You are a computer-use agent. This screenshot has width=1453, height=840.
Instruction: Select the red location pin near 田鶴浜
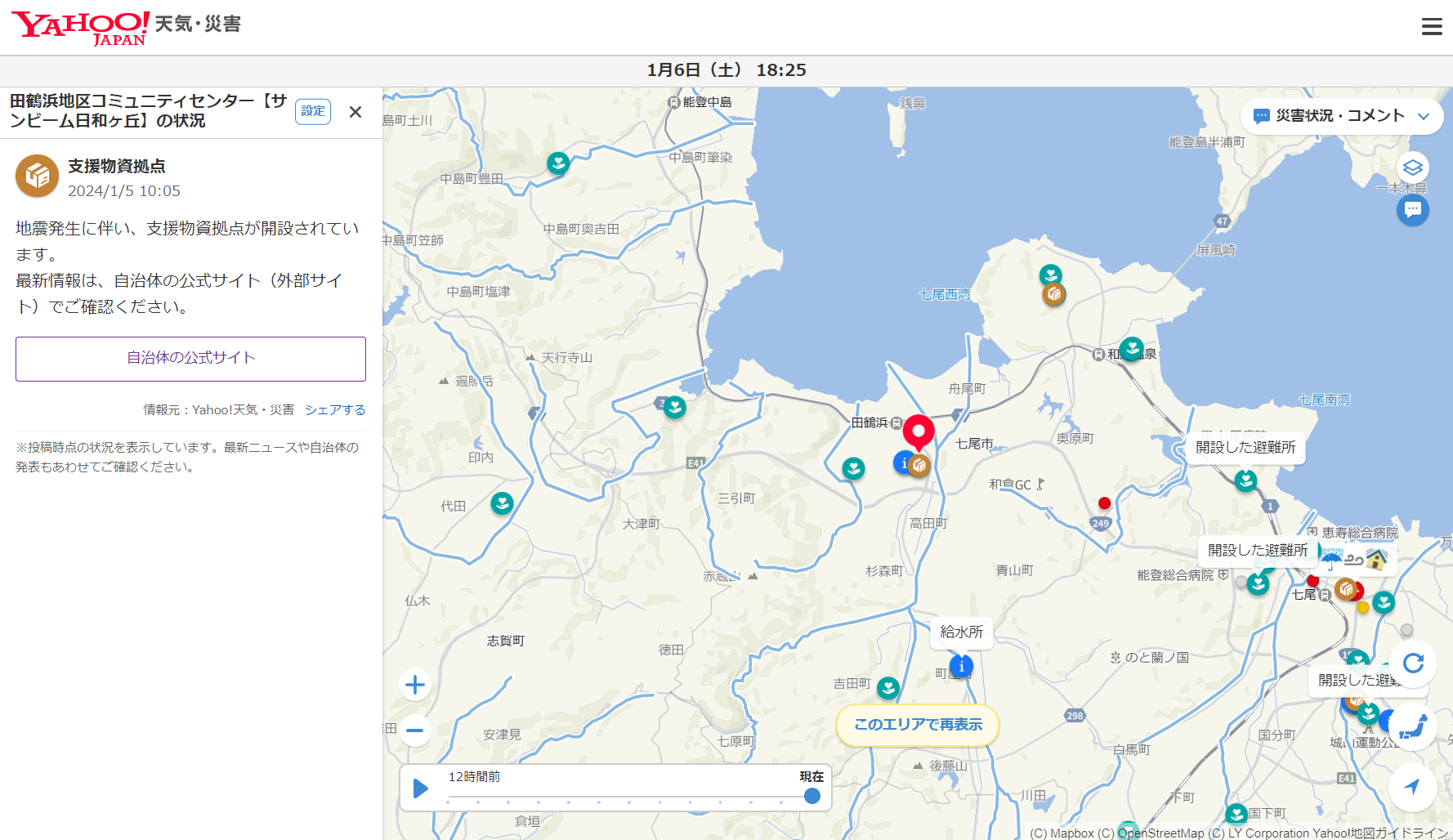point(919,432)
